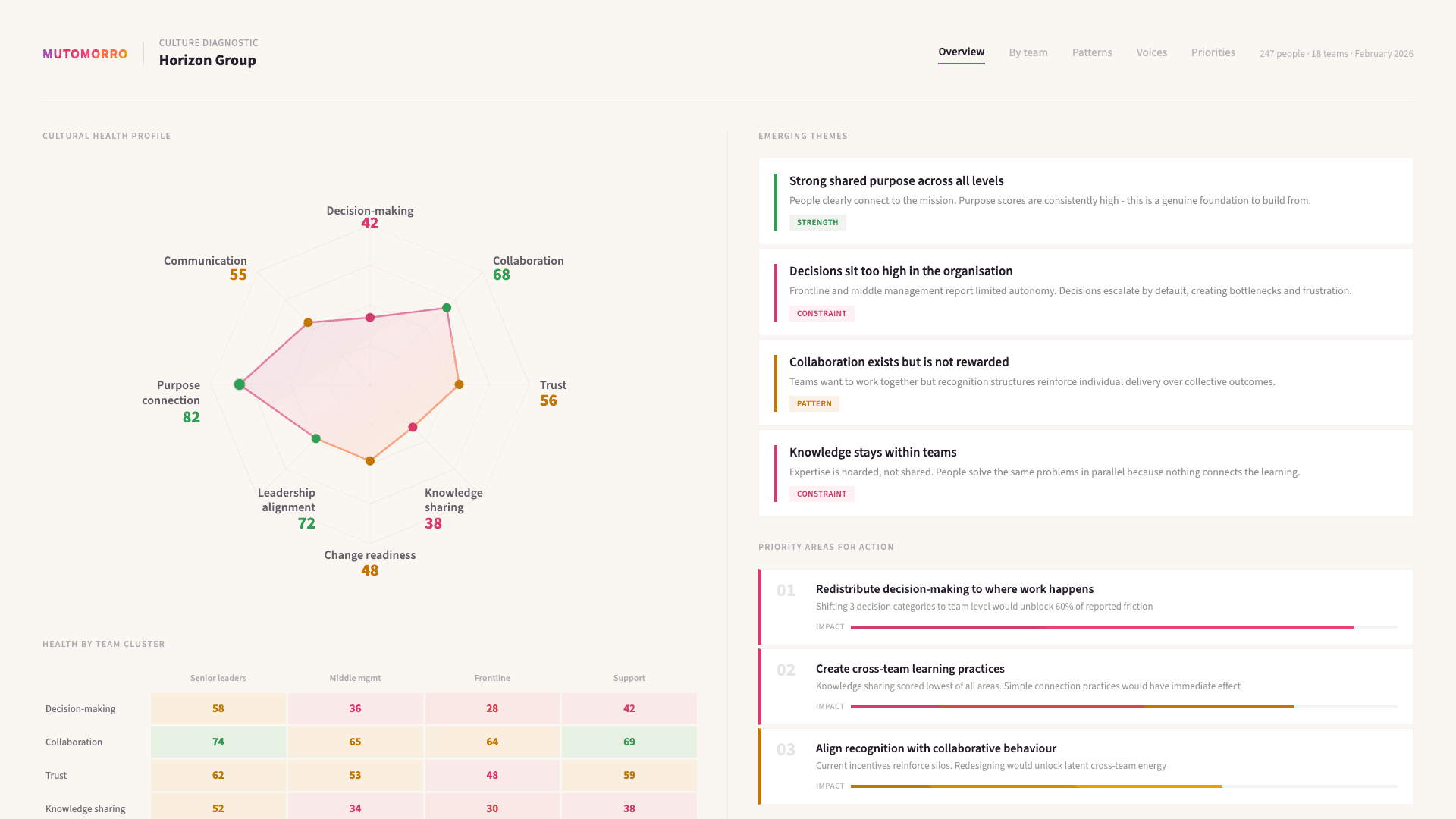Image resolution: width=1456 pixels, height=819 pixels.
Task: Click the Collaboration green radar data point
Action: pos(447,308)
